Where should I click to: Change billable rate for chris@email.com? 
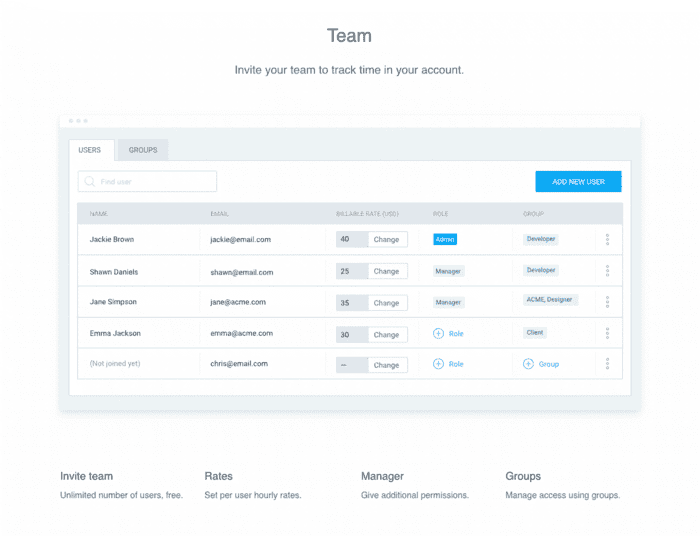point(387,365)
